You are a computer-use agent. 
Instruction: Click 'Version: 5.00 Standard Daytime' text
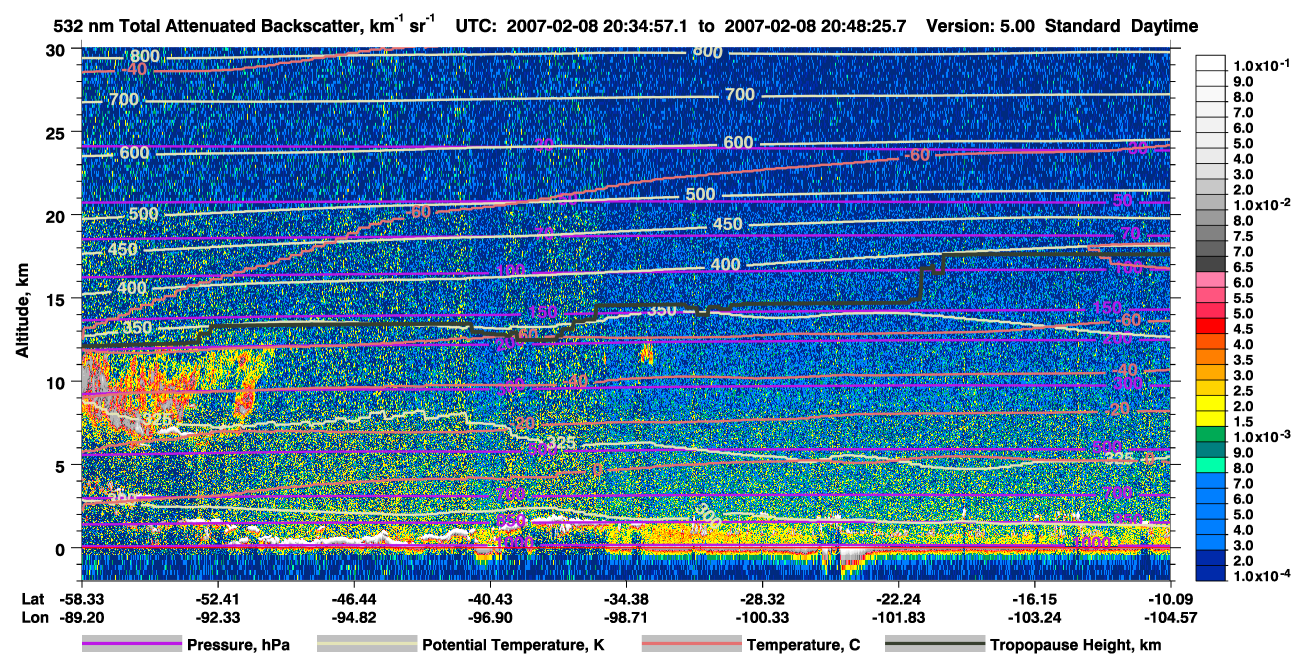coord(1062,26)
